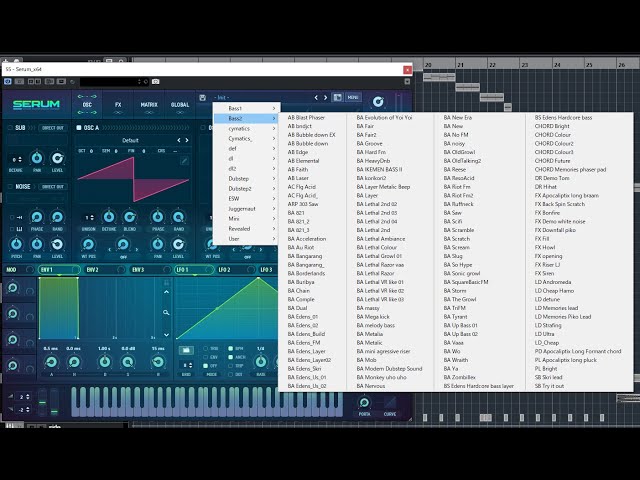Screen dimensions: 640x480
Task: Select the LFO ENV mode radio button
Action: tap(205, 357)
